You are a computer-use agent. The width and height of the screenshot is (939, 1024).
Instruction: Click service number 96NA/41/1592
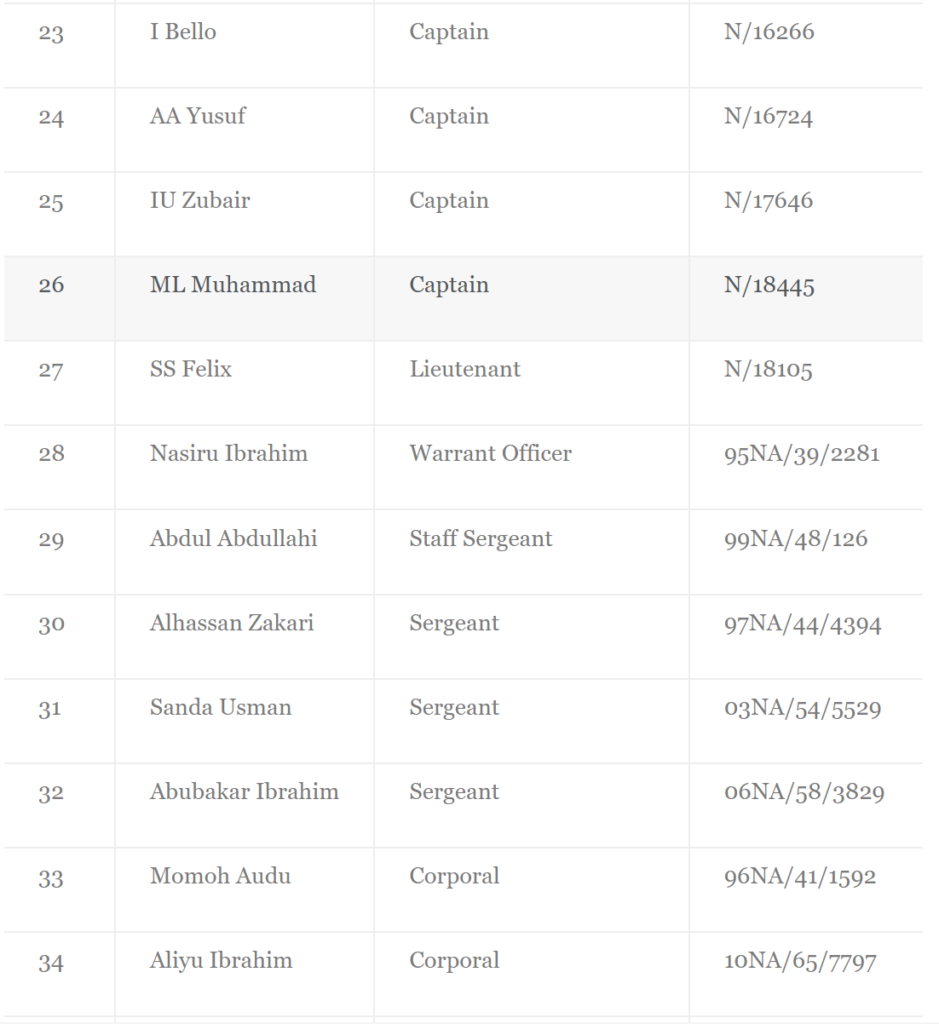point(800,876)
